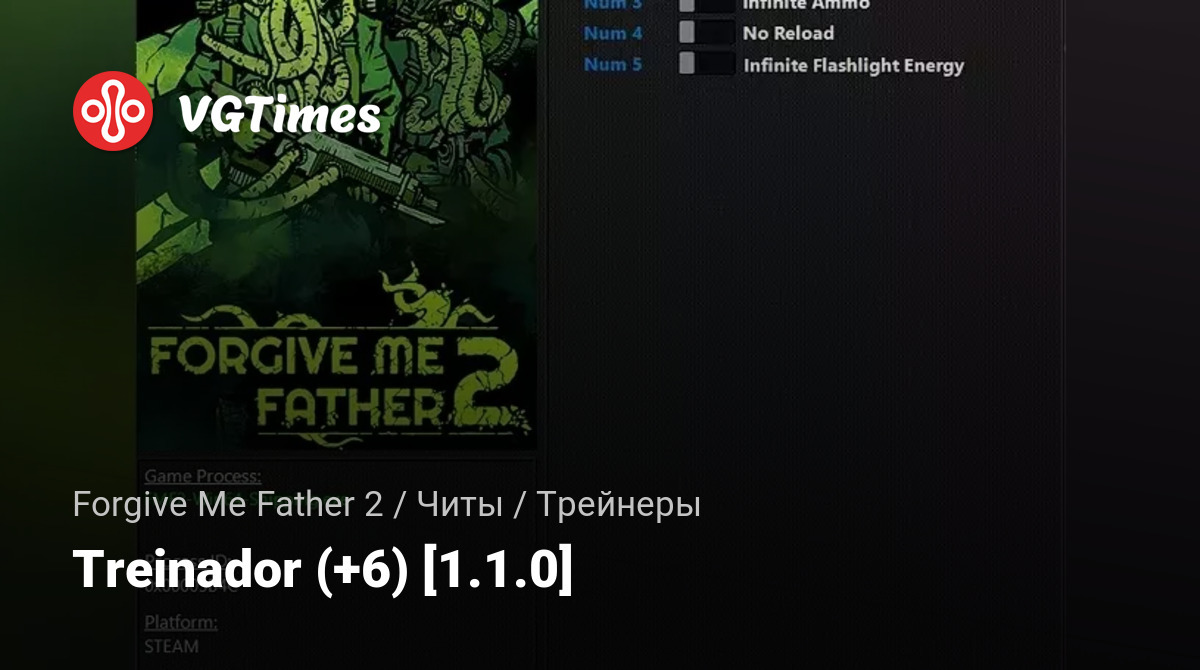
Task: Open the VGTimes wordmark link
Action: point(279,114)
